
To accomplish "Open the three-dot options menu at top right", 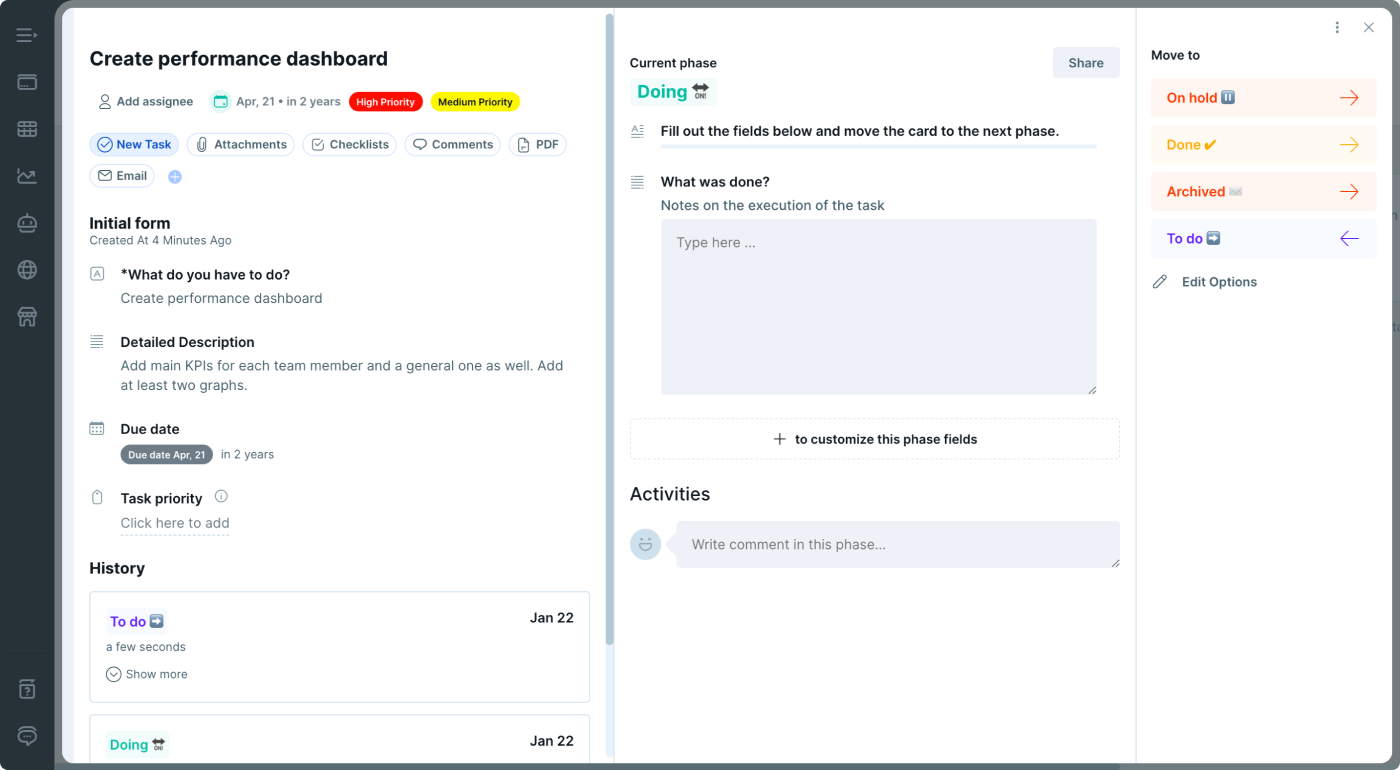I will [1337, 27].
